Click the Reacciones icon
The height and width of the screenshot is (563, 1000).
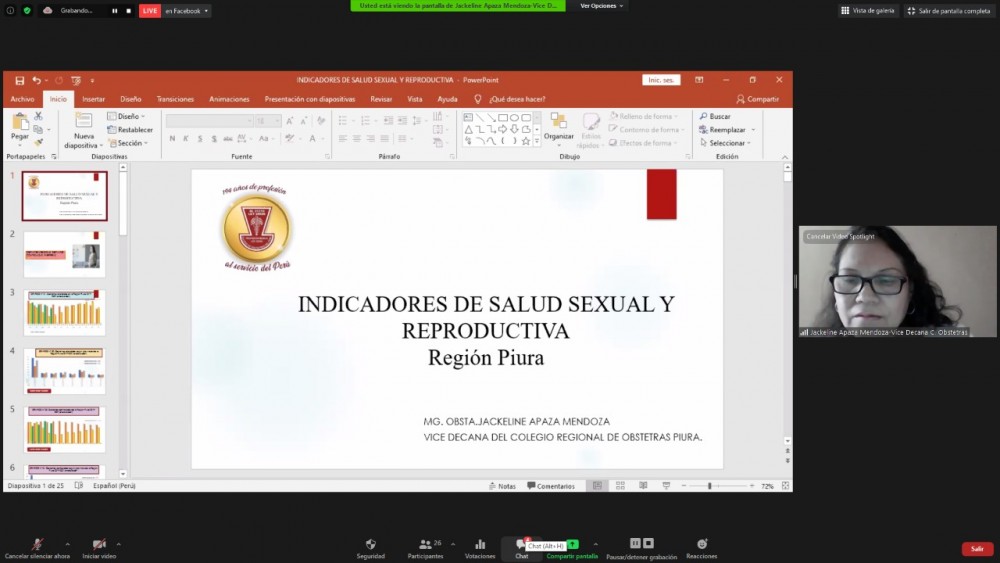coord(701,545)
